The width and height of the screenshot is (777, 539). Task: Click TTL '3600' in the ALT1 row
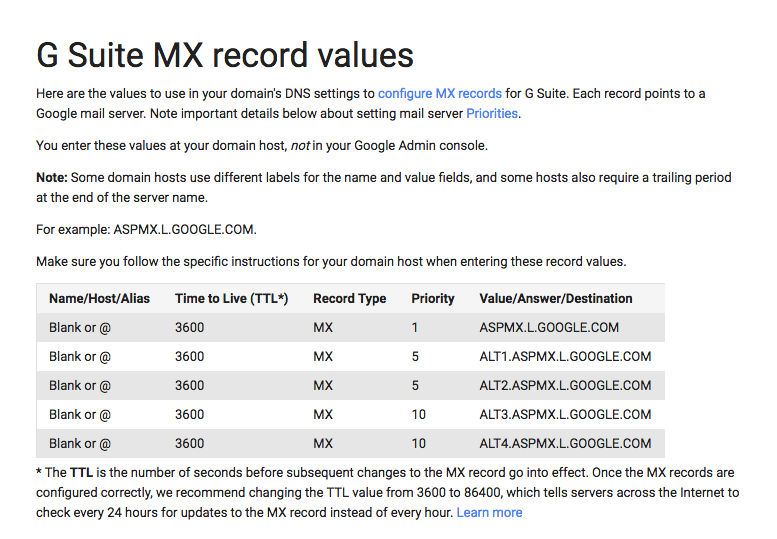(x=189, y=357)
